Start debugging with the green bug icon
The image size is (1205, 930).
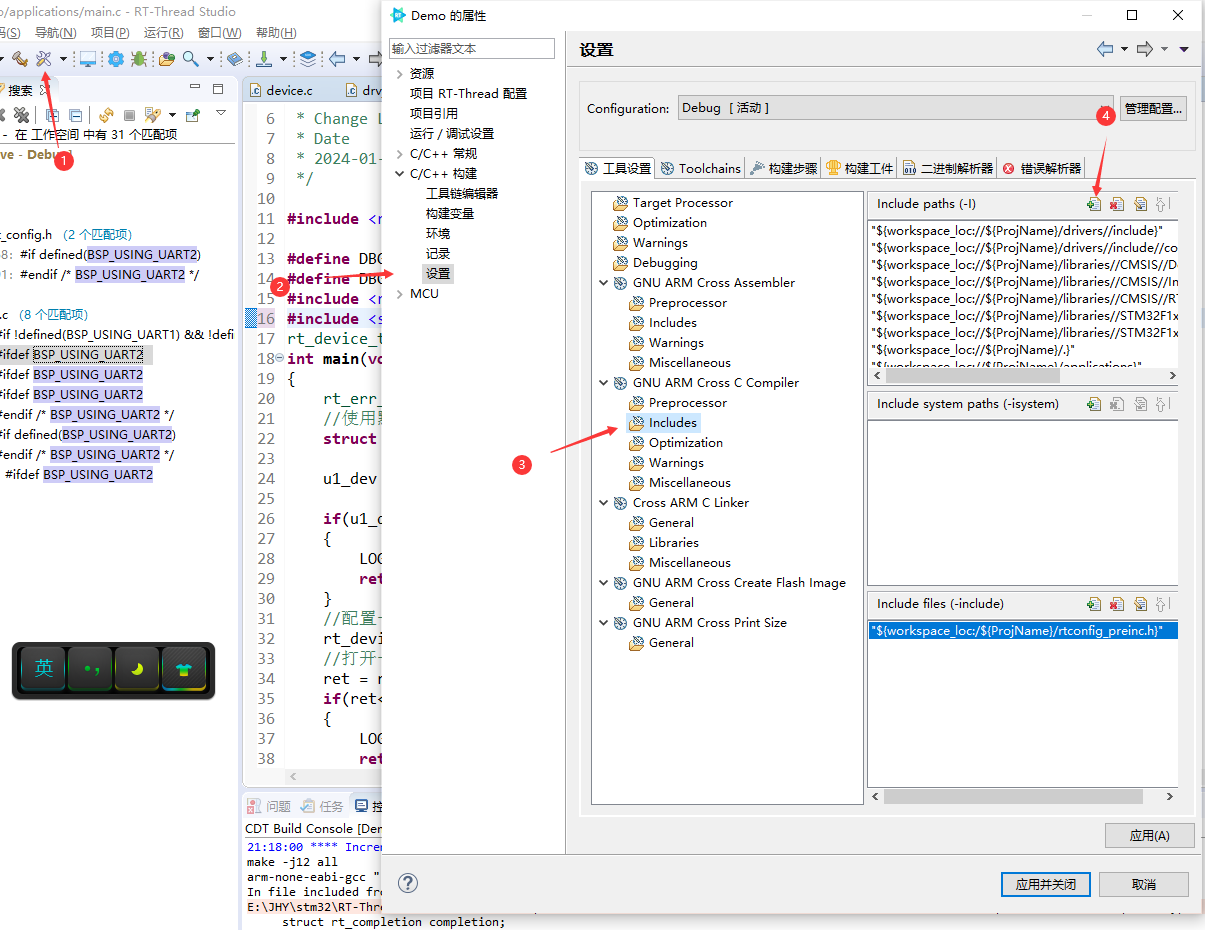[139, 58]
